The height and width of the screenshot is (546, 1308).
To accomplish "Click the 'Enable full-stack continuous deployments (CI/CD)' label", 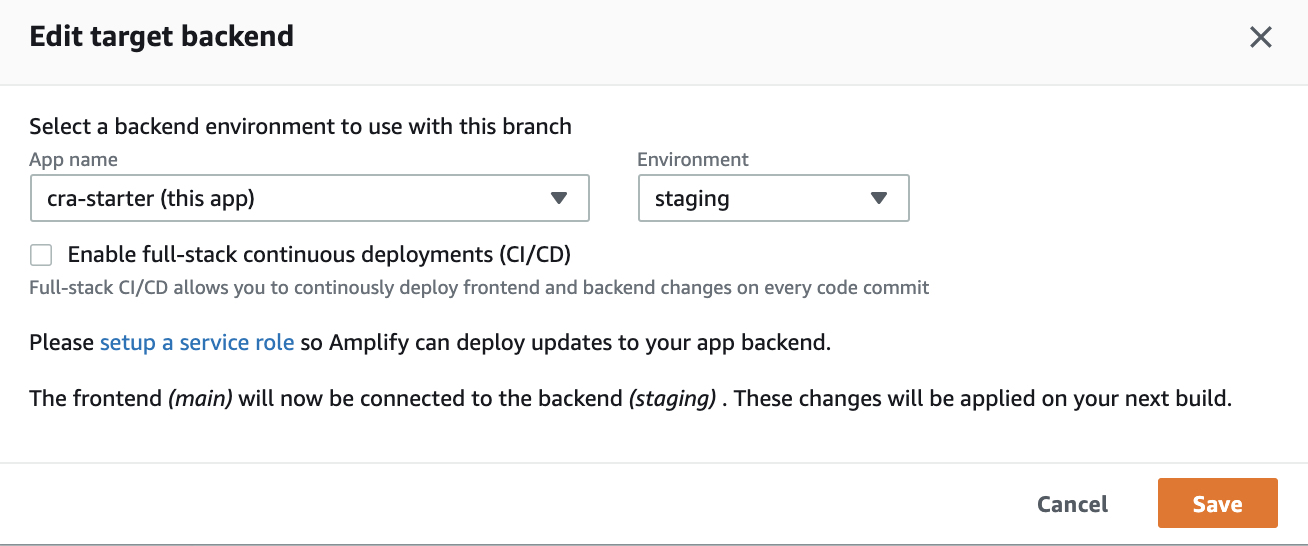I will coord(319,255).
